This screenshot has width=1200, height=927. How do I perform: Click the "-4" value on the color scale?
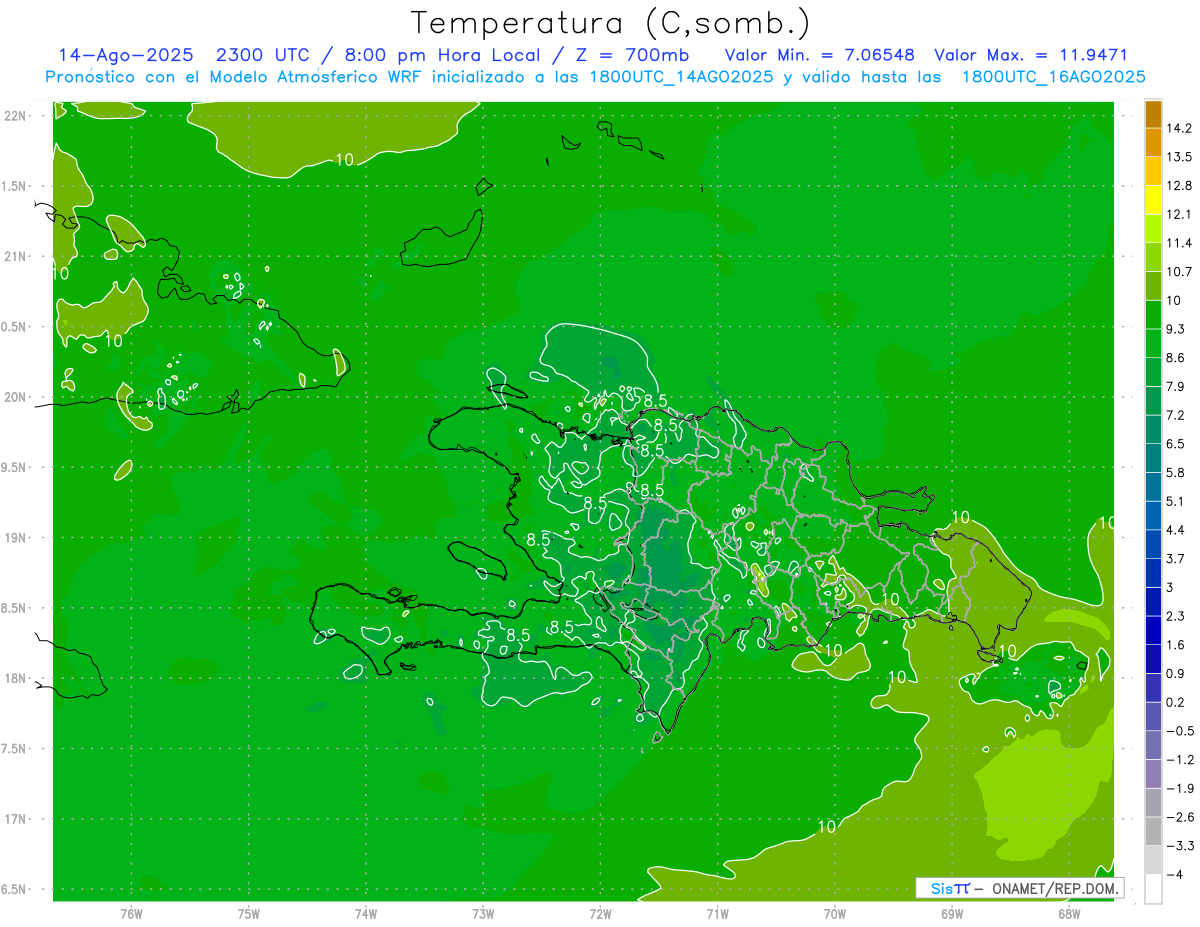click(1174, 875)
